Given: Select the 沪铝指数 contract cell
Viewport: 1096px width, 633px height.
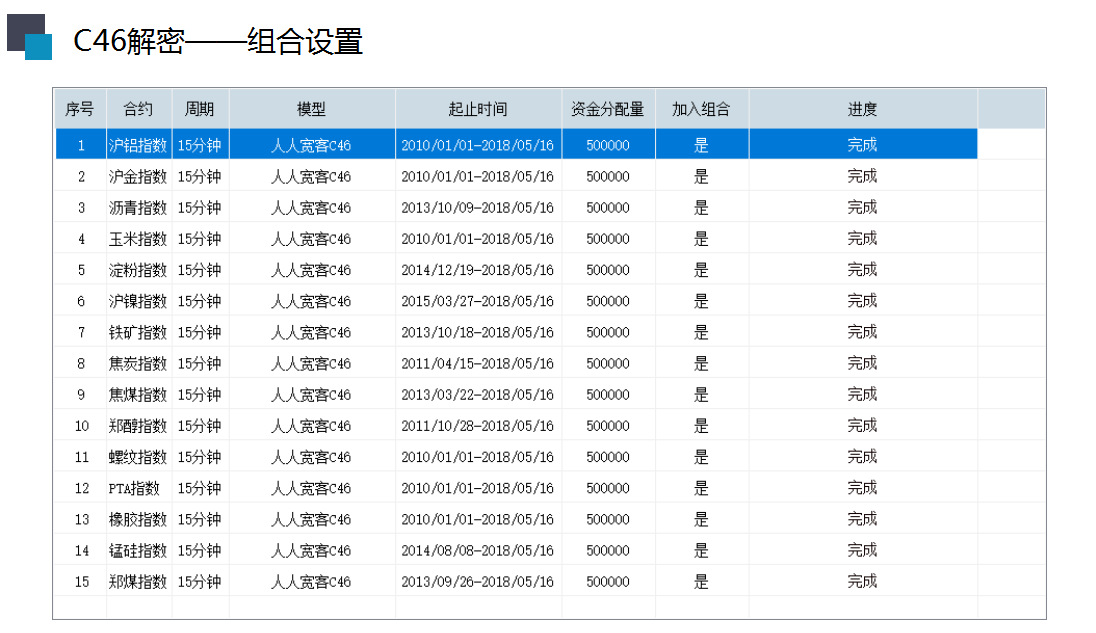Looking at the screenshot, I should click(x=138, y=145).
